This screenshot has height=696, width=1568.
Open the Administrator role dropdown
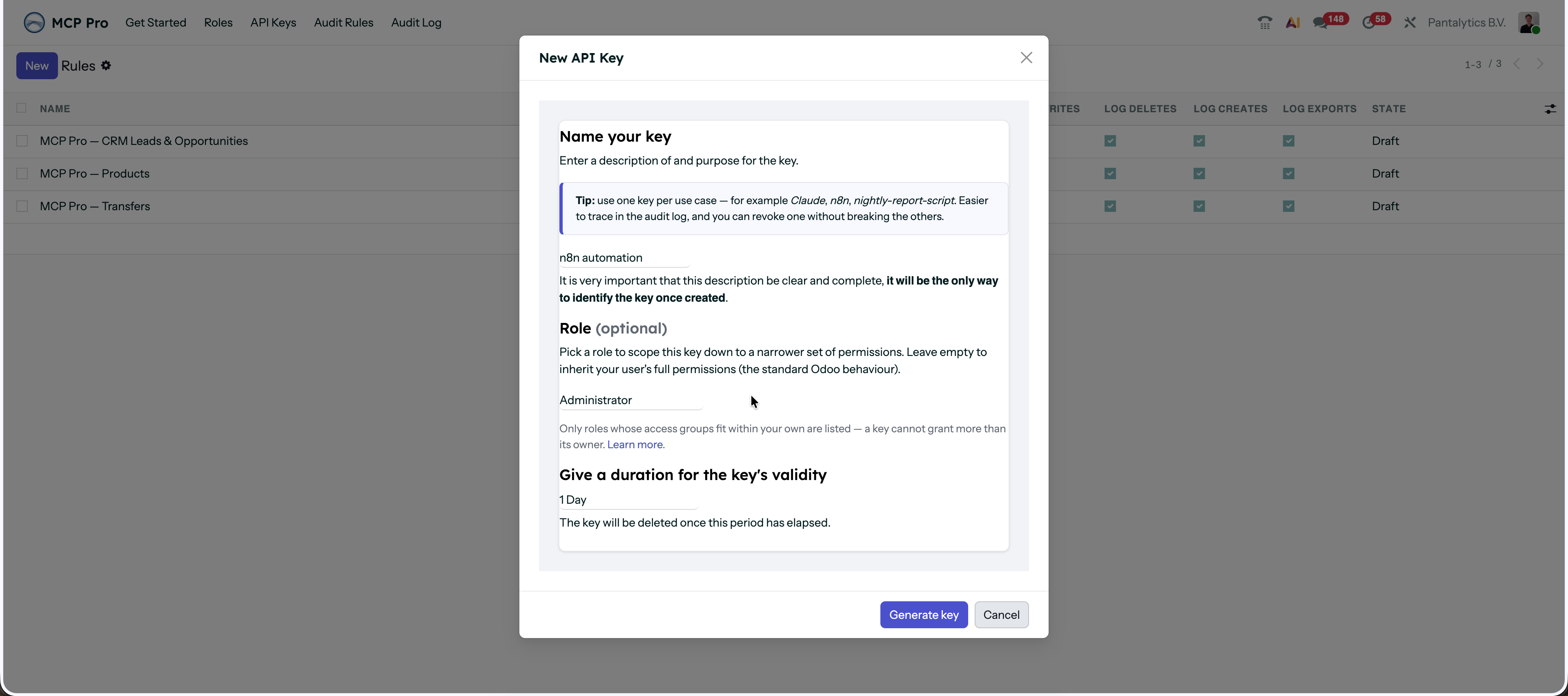coord(630,400)
